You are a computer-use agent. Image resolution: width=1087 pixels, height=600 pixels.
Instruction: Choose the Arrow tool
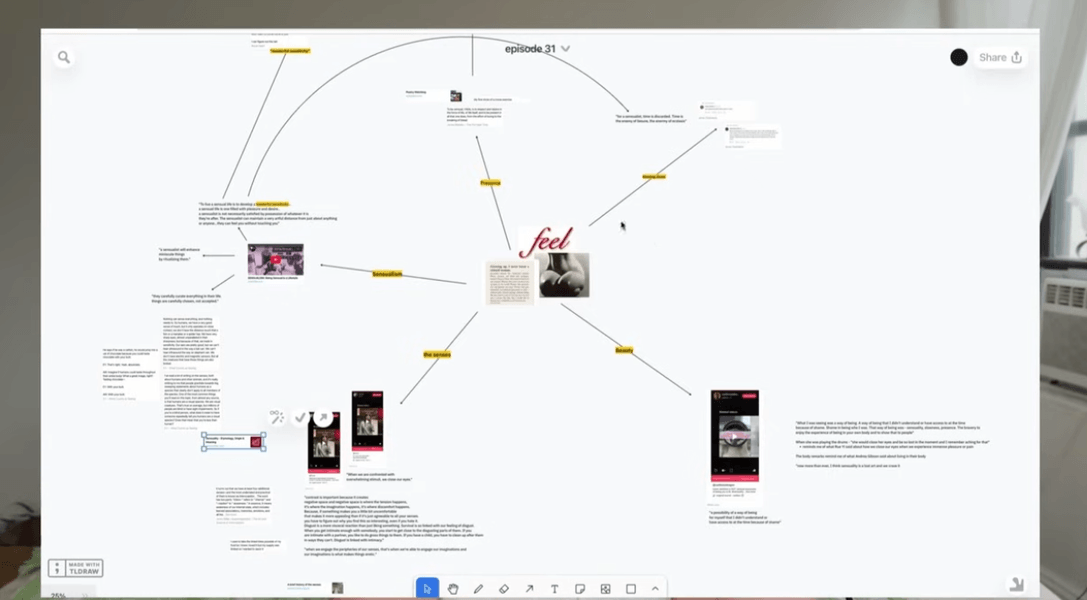[528, 588]
